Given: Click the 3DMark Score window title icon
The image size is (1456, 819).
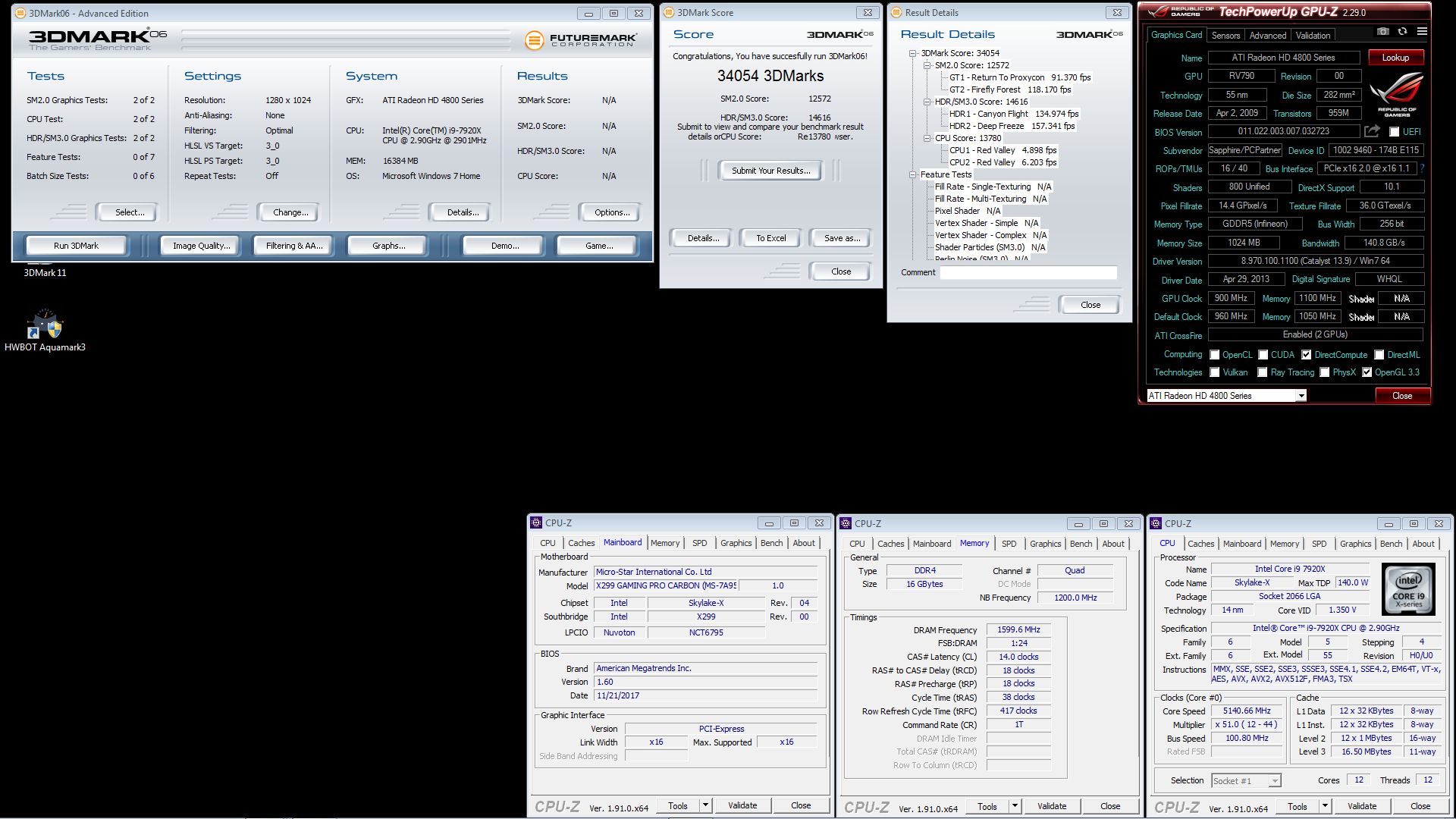Looking at the screenshot, I should tap(669, 12).
